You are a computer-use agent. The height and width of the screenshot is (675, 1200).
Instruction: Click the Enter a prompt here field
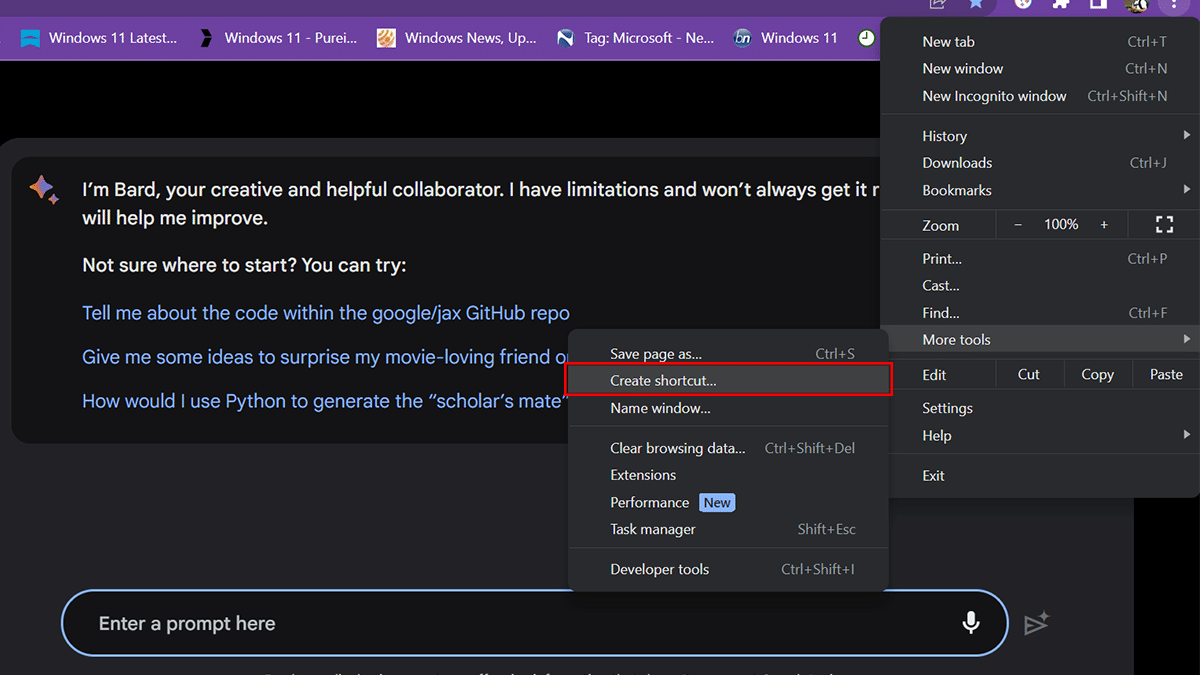(500, 623)
